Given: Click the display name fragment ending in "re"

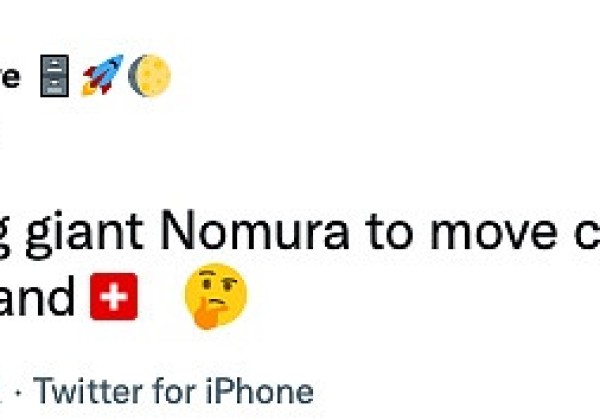Looking at the screenshot, I should pos(10,77).
